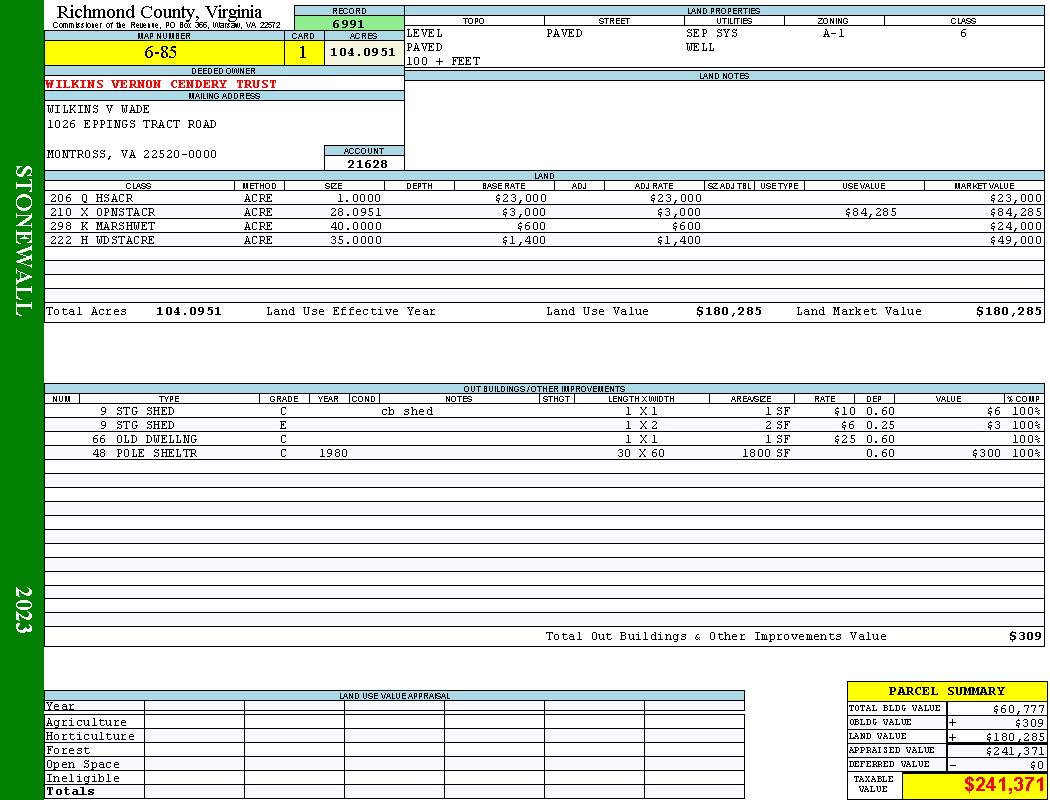This screenshot has height=800, width=1050.
Task: Select land row 206 Q HSACR
Action: click(x=544, y=198)
